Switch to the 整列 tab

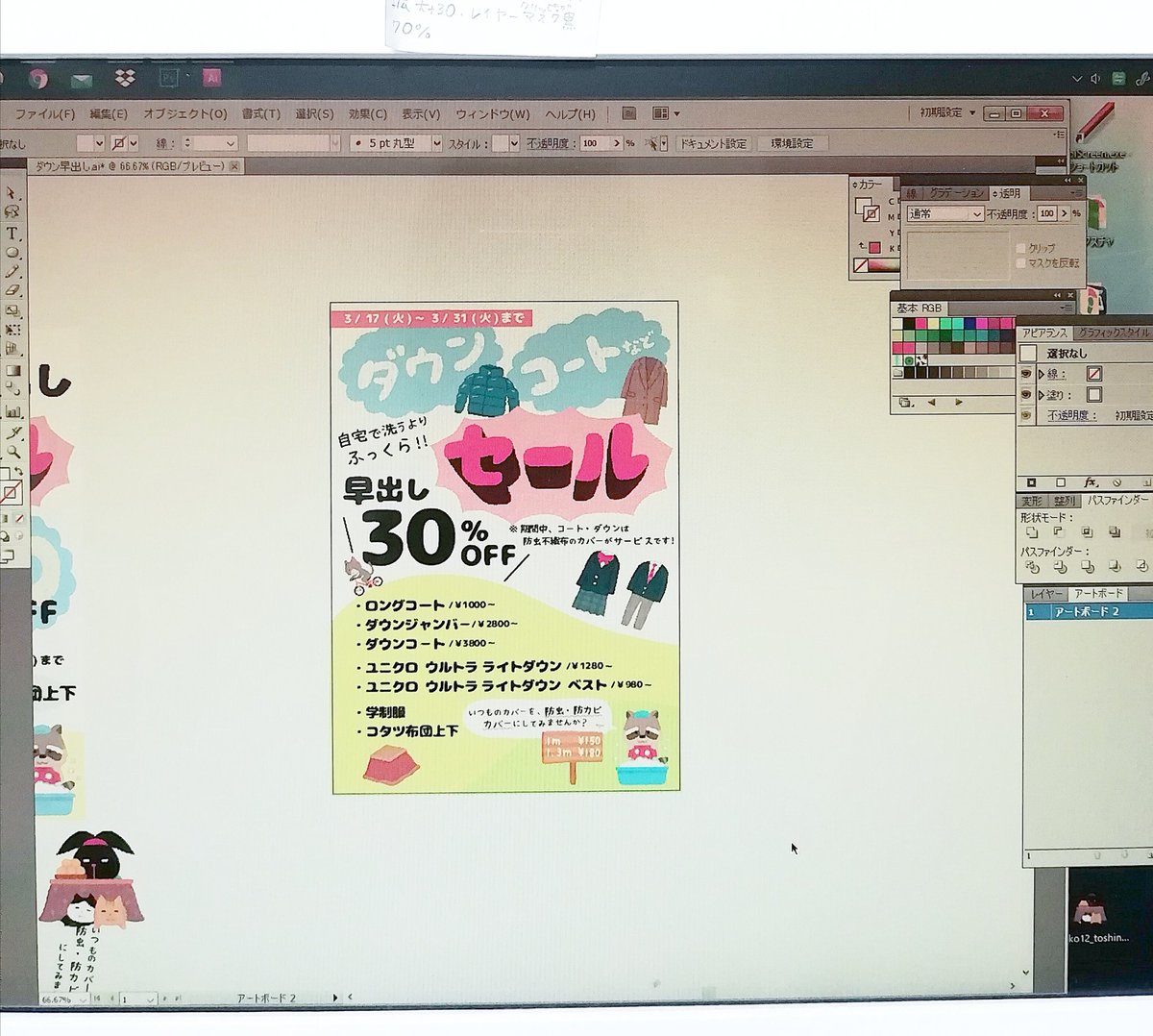click(1064, 501)
